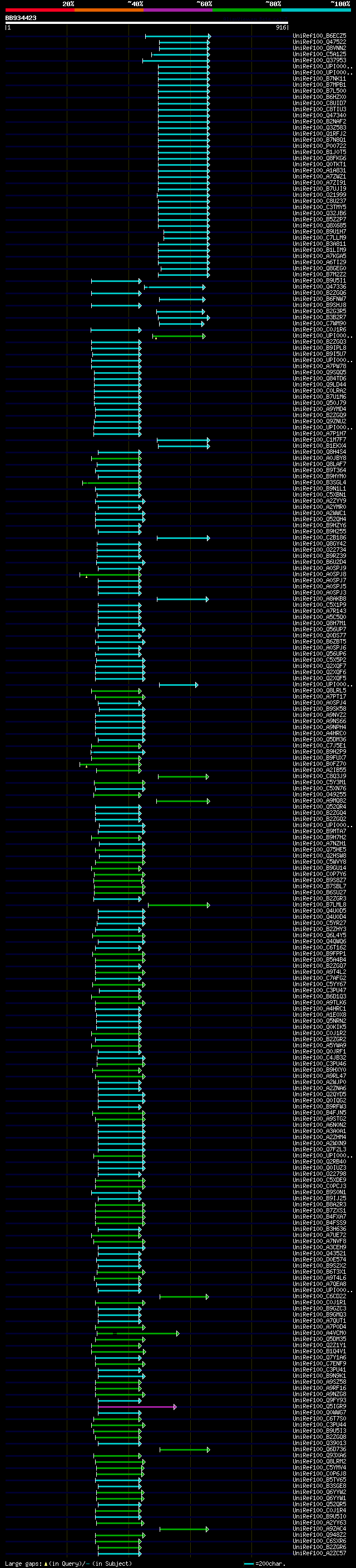Open hit UniRef100_B6ECZ5

pyautogui.click(x=319, y=36)
